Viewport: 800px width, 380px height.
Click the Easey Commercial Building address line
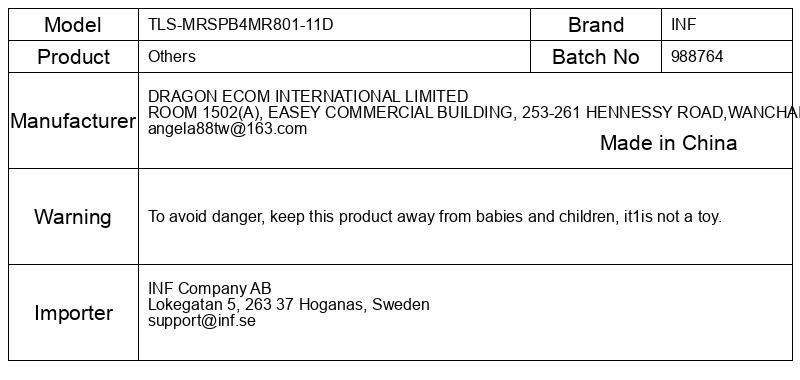point(474,112)
